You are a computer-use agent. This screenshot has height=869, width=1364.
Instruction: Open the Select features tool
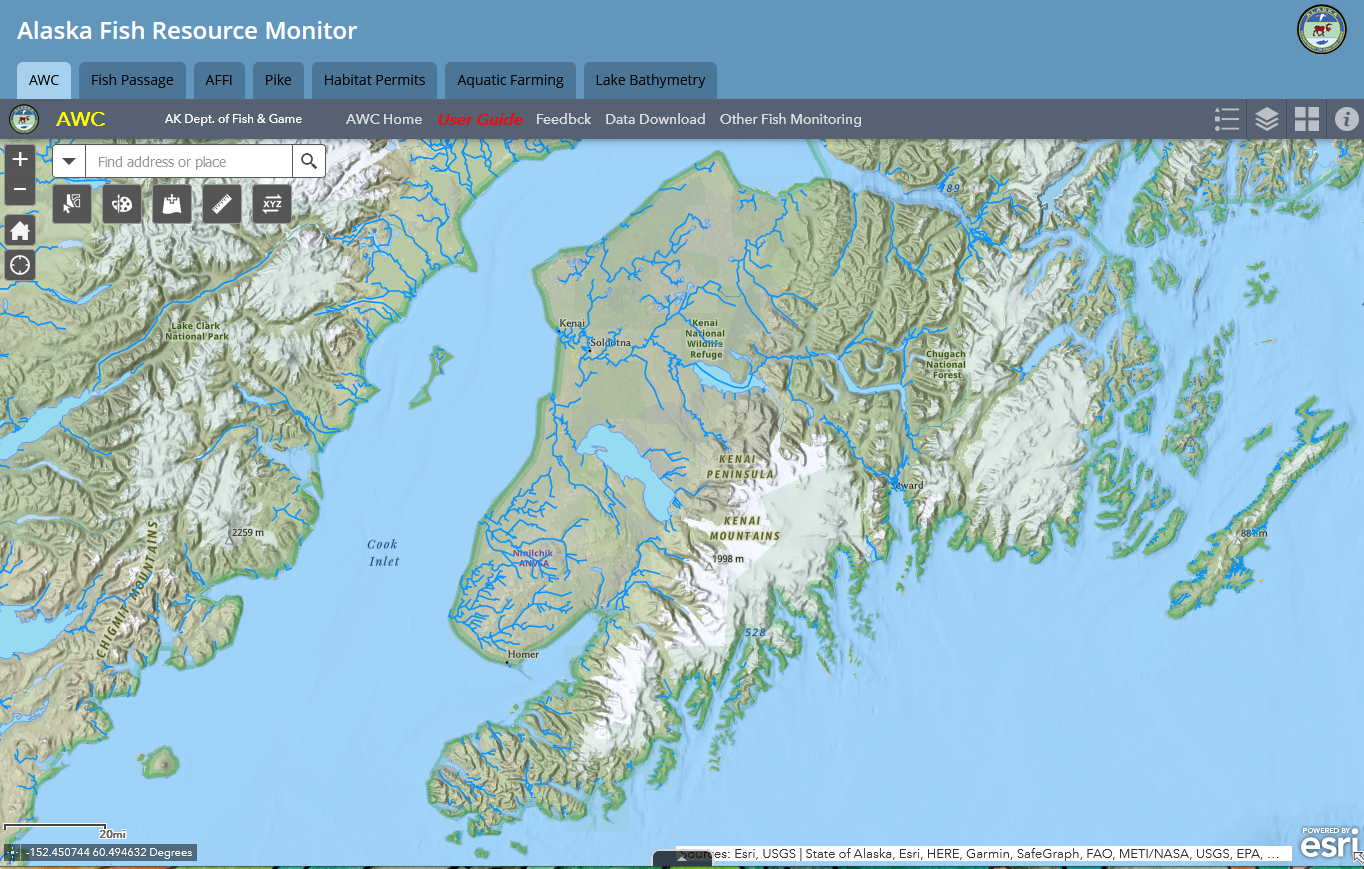(72, 204)
